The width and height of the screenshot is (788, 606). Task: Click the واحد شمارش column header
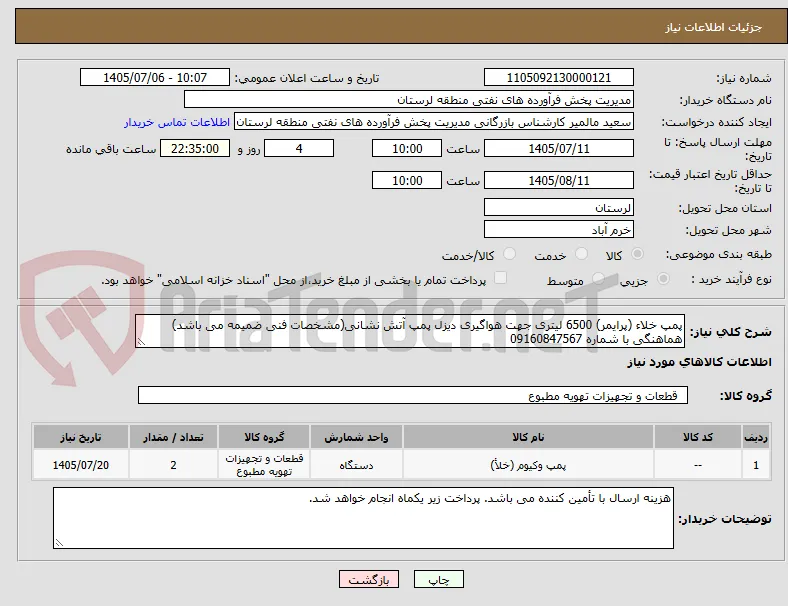click(356, 437)
